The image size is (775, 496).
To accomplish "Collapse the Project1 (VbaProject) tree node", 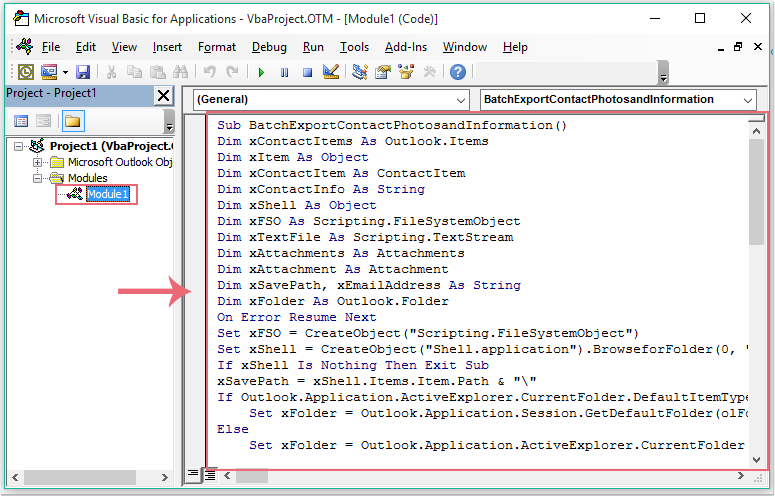I will (x=18, y=146).
